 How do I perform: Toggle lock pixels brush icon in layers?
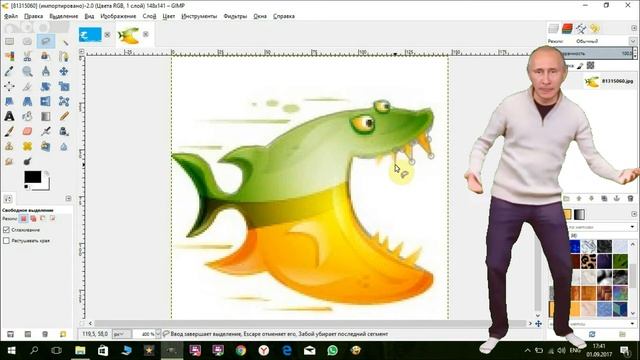point(580,65)
